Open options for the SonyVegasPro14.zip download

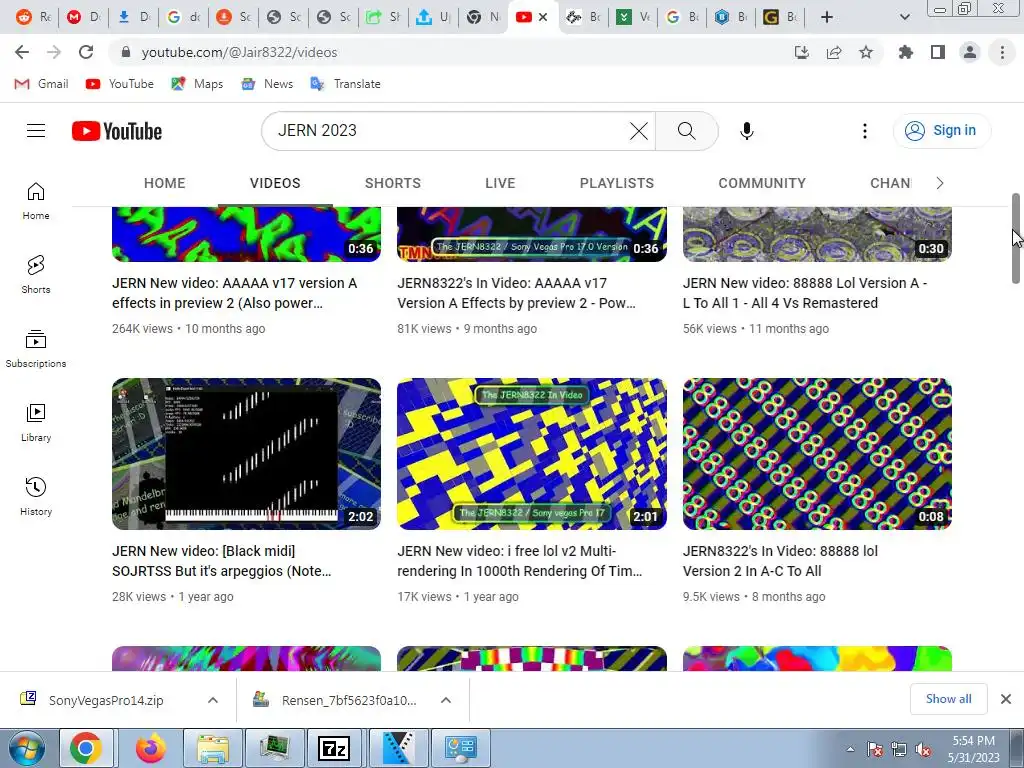click(213, 700)
